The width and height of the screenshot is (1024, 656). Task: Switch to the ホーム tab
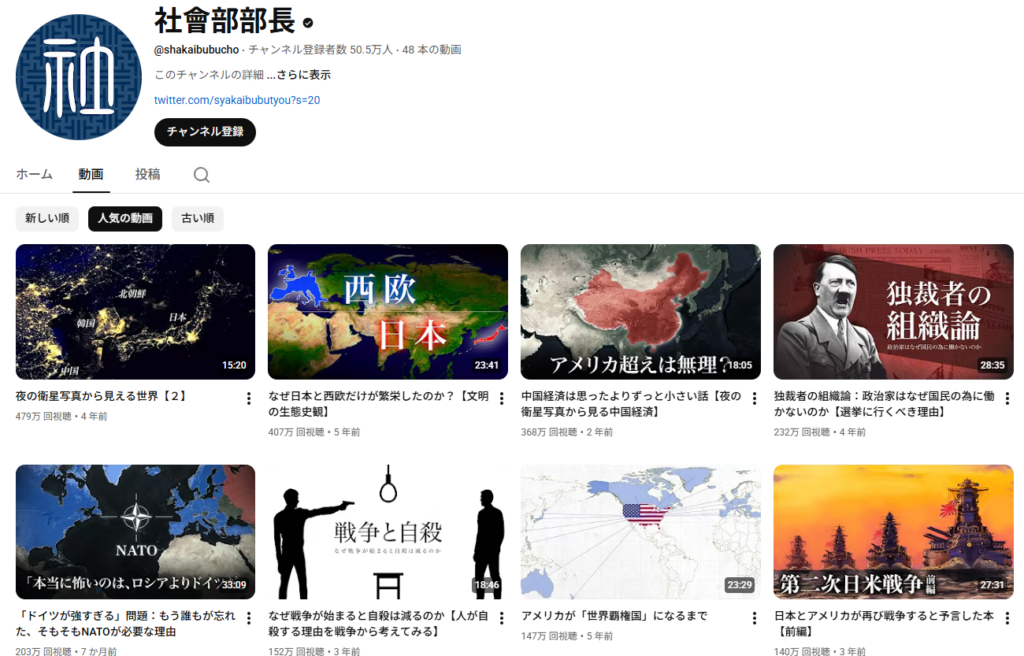(34, 174)
